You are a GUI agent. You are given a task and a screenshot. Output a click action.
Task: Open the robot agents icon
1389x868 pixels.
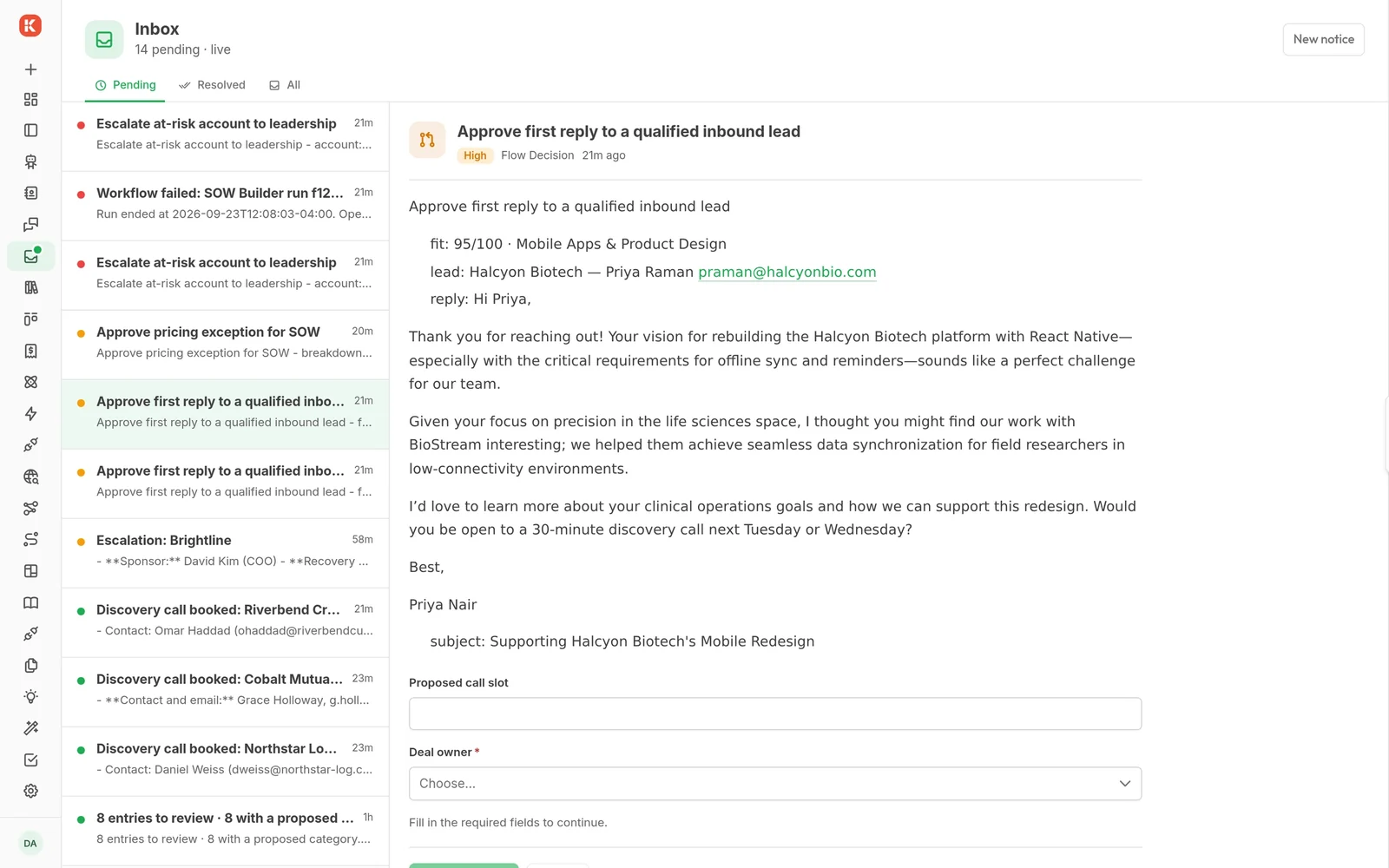[30, 162]
